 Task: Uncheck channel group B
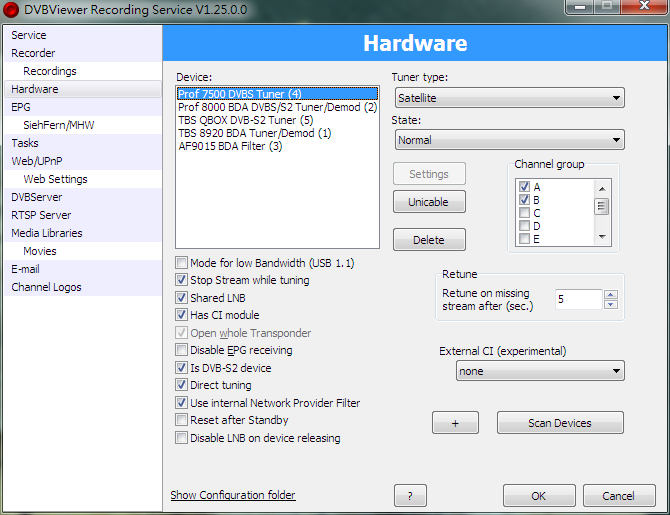524,200
